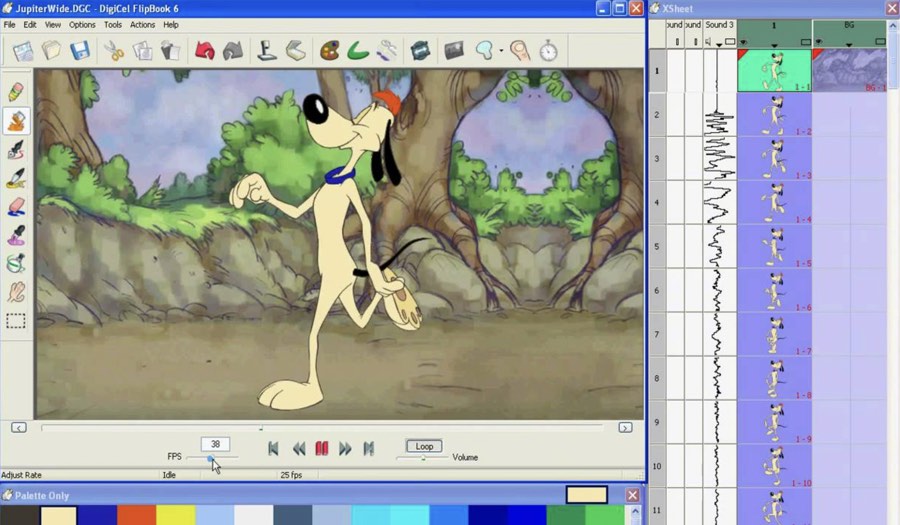This screenshot has height=525, width=900.
Task: Open the Sound 3 column dropdown arrow
Action: pyautogui.click(x=718, y=43)
